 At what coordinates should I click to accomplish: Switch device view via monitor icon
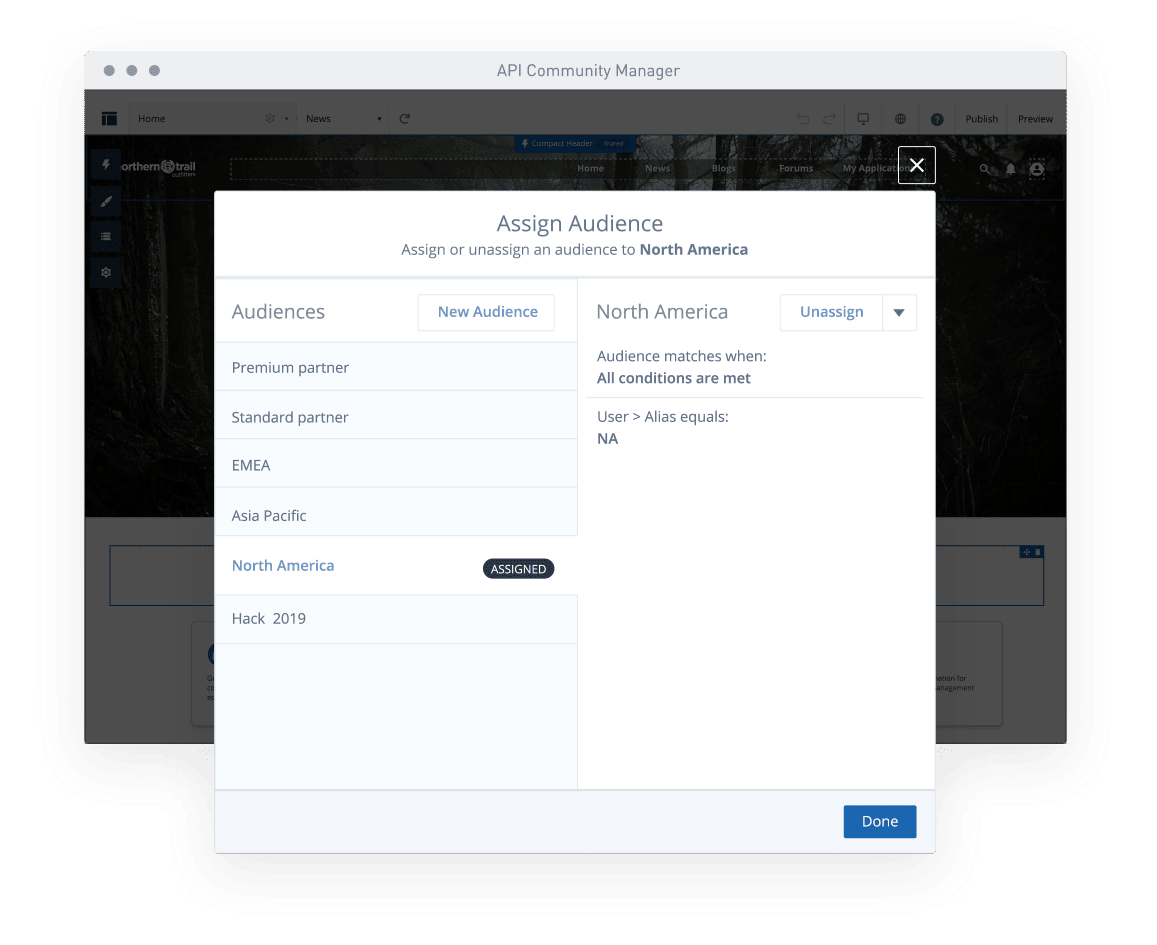coord(862,117)
